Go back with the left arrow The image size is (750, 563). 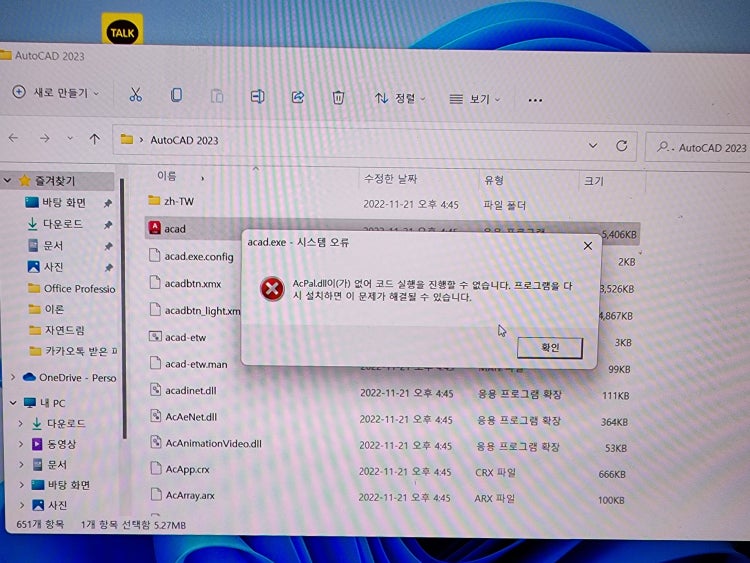pyautogui.click(x=13, y=138)
